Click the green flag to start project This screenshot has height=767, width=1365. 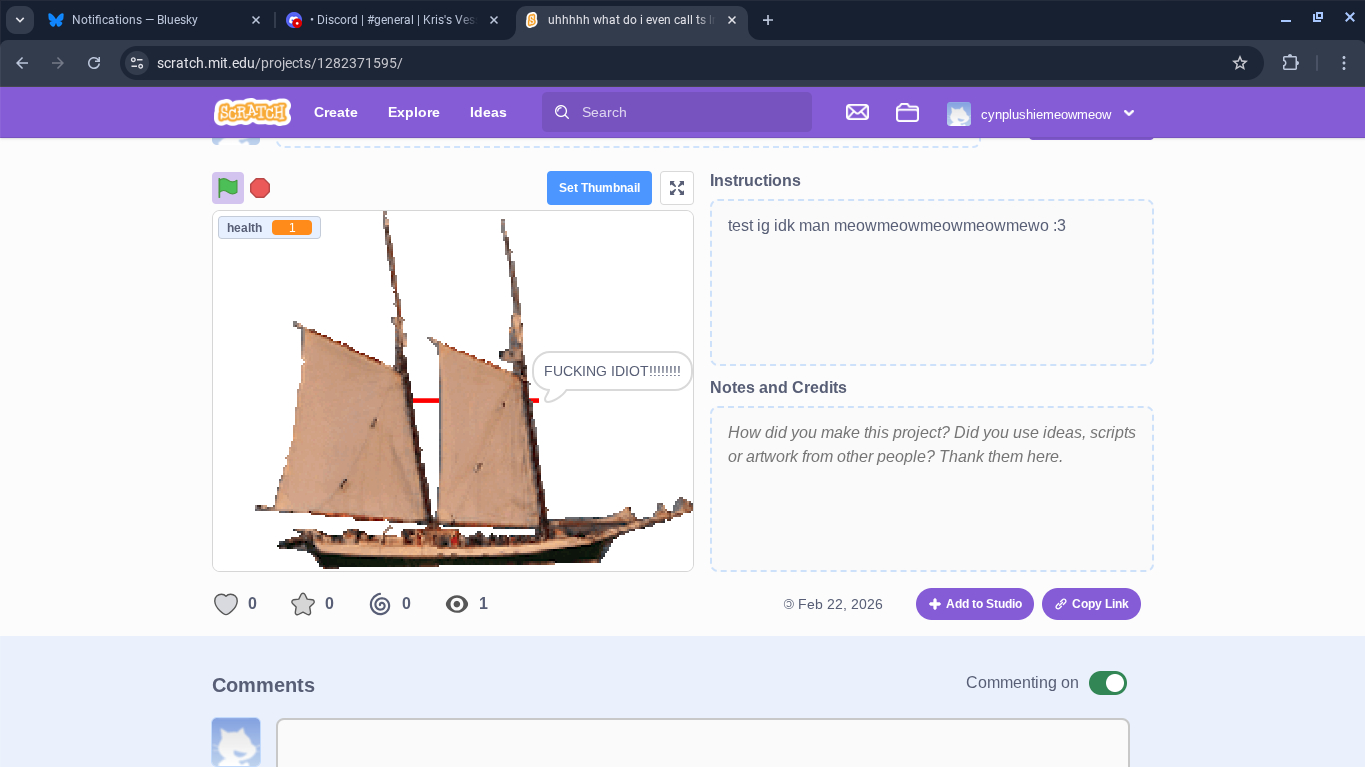(x=228, y=187)
